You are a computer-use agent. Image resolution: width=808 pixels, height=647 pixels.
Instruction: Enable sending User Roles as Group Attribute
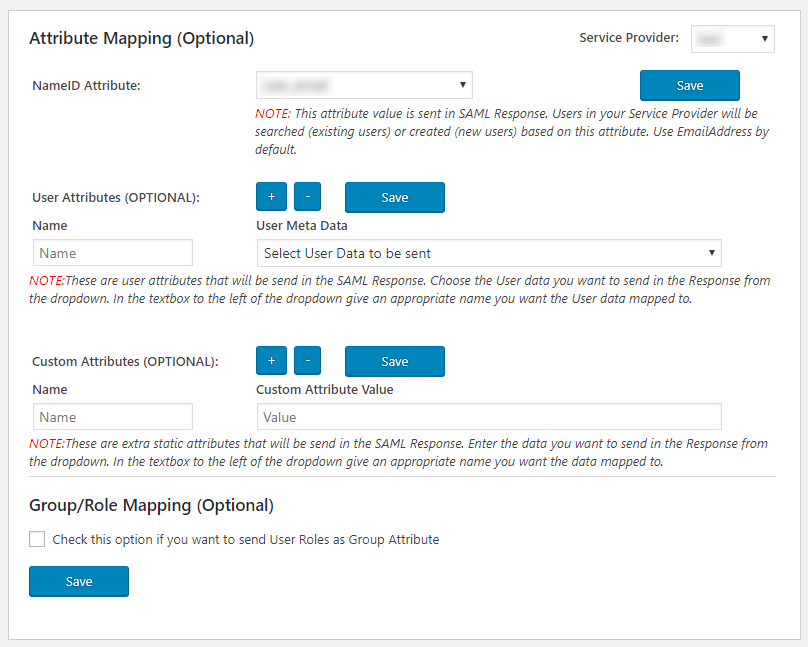[37, 539]
